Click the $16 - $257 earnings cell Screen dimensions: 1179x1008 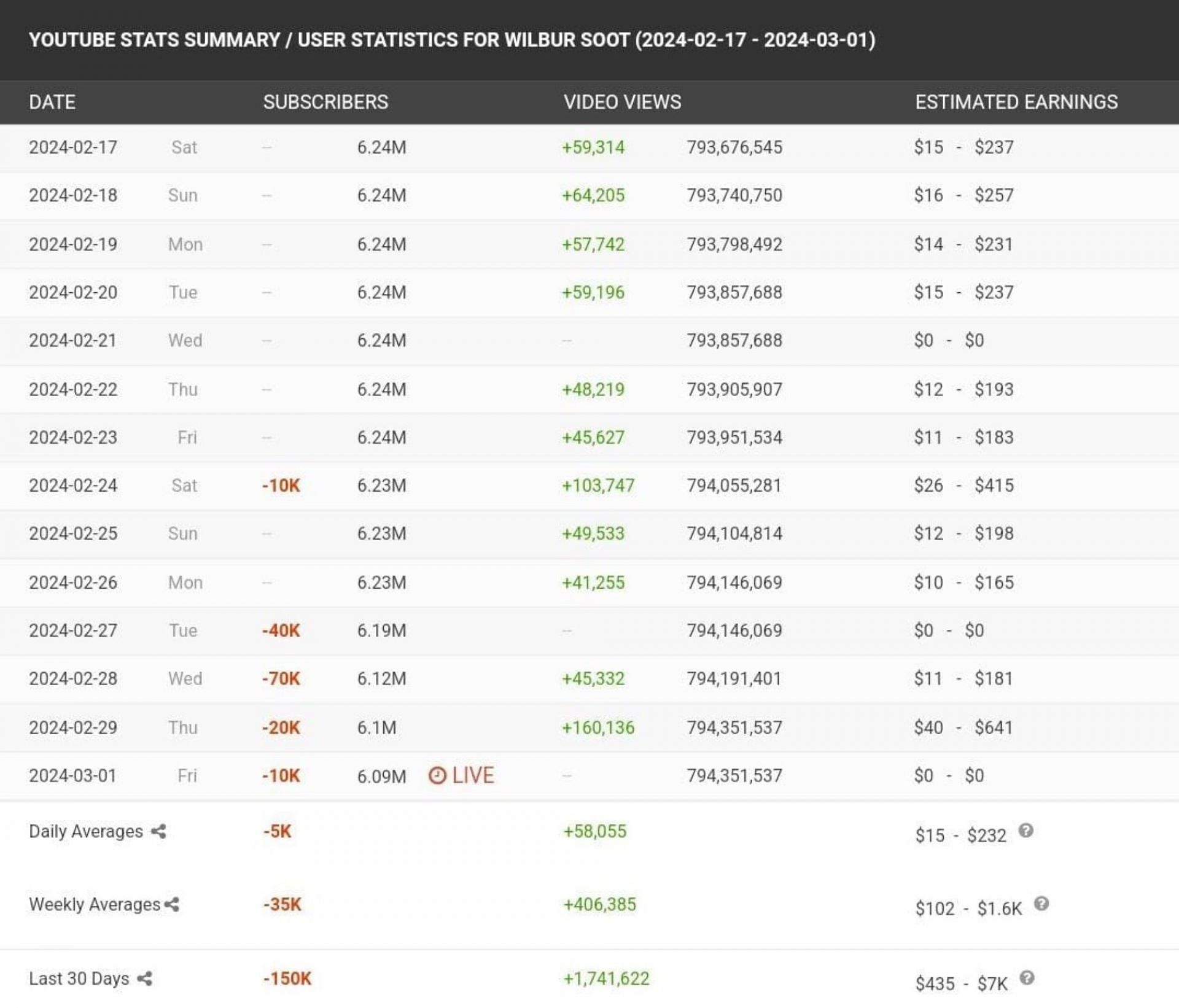pos(963,195)
